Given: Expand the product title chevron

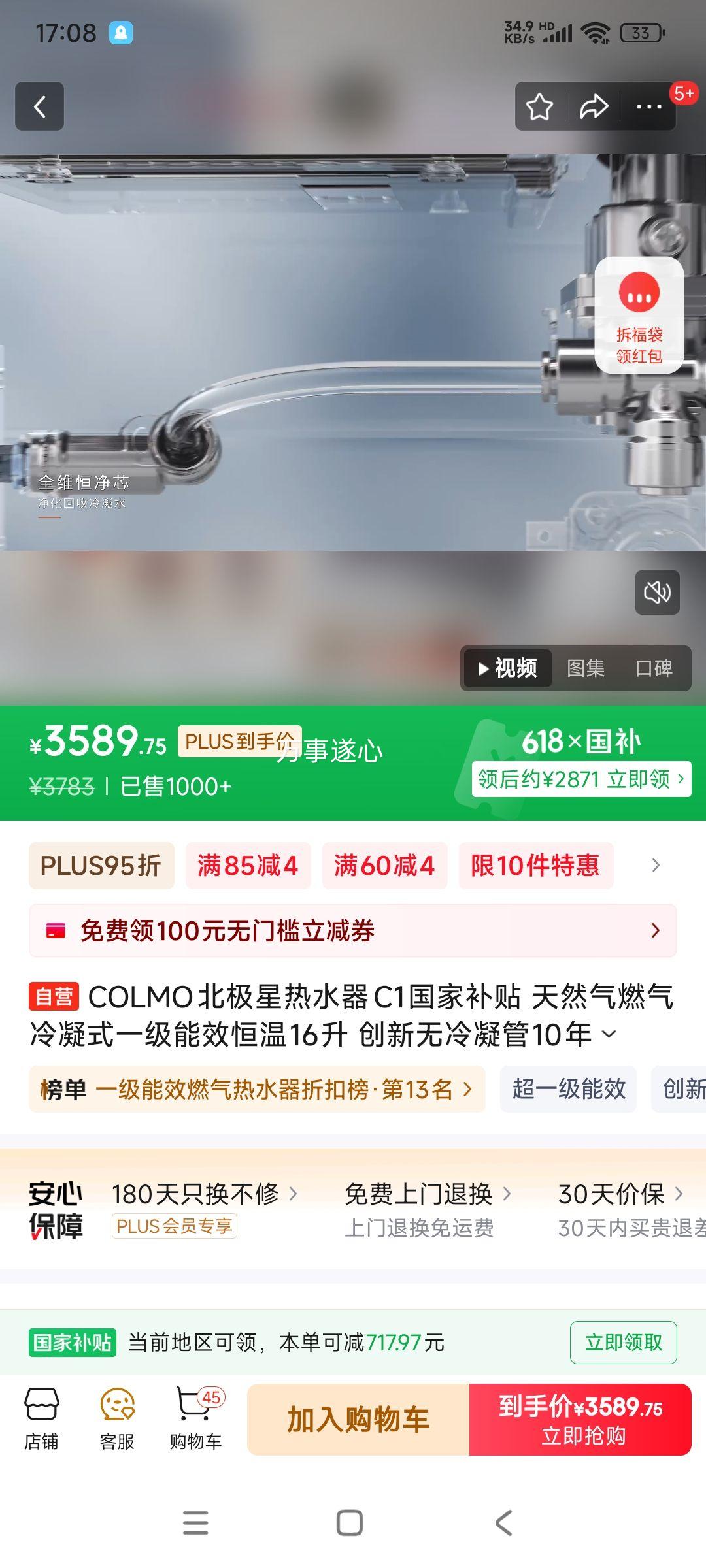Looking at the screenshot, I should point(609,1034).
